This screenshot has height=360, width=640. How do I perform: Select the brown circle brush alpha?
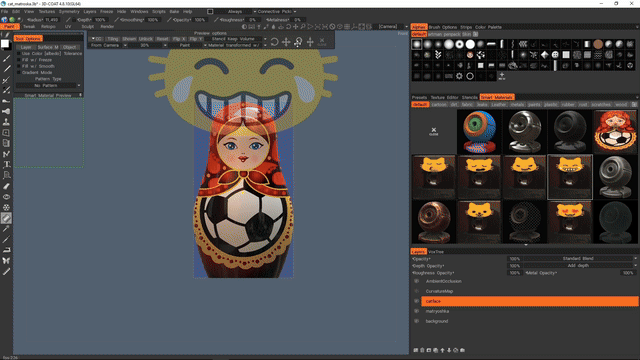pos(598,44)
